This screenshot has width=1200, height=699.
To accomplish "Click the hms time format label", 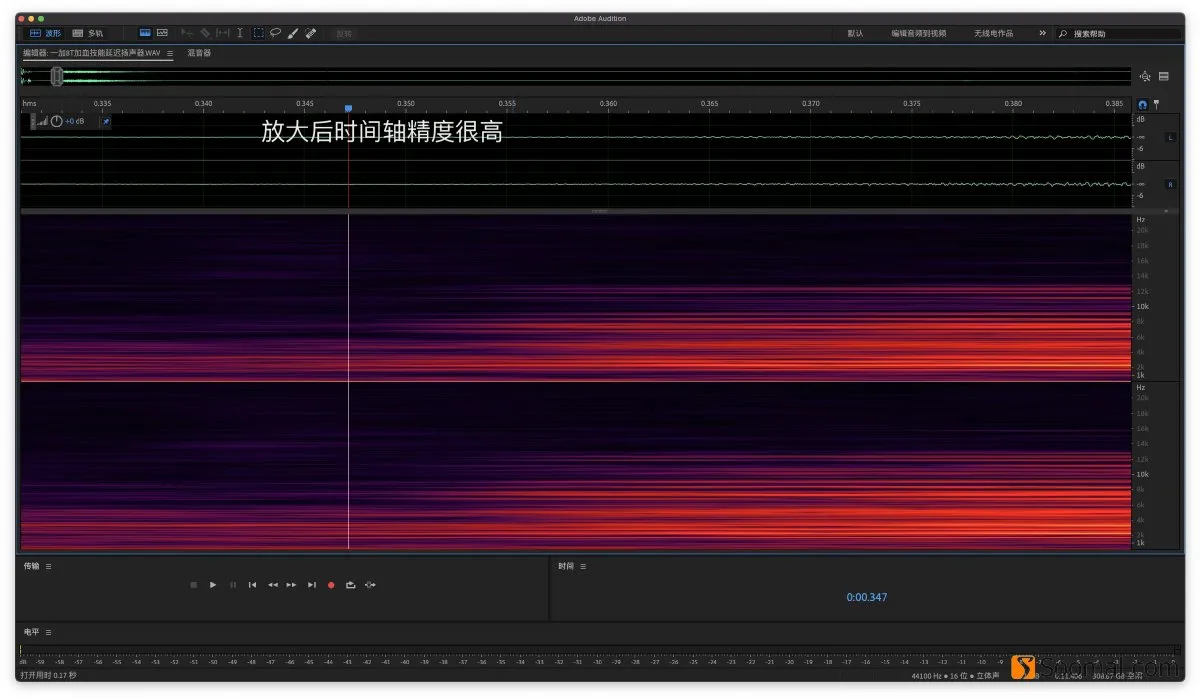I will [29, 103].
